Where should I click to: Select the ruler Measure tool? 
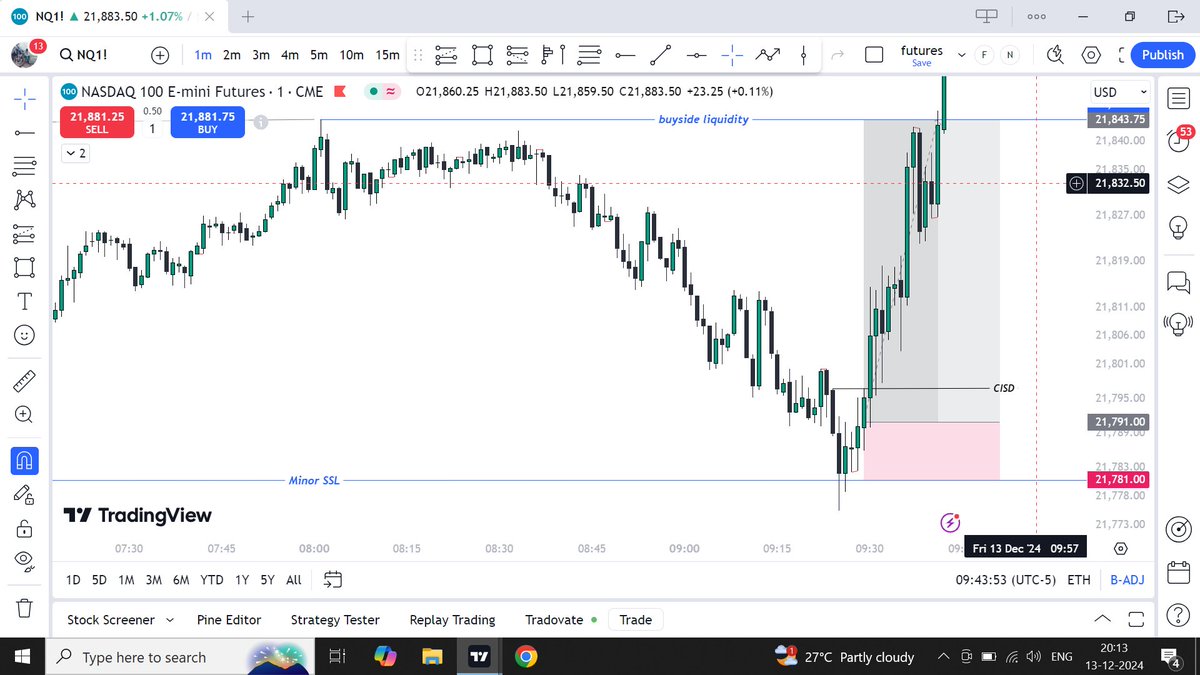26,380
